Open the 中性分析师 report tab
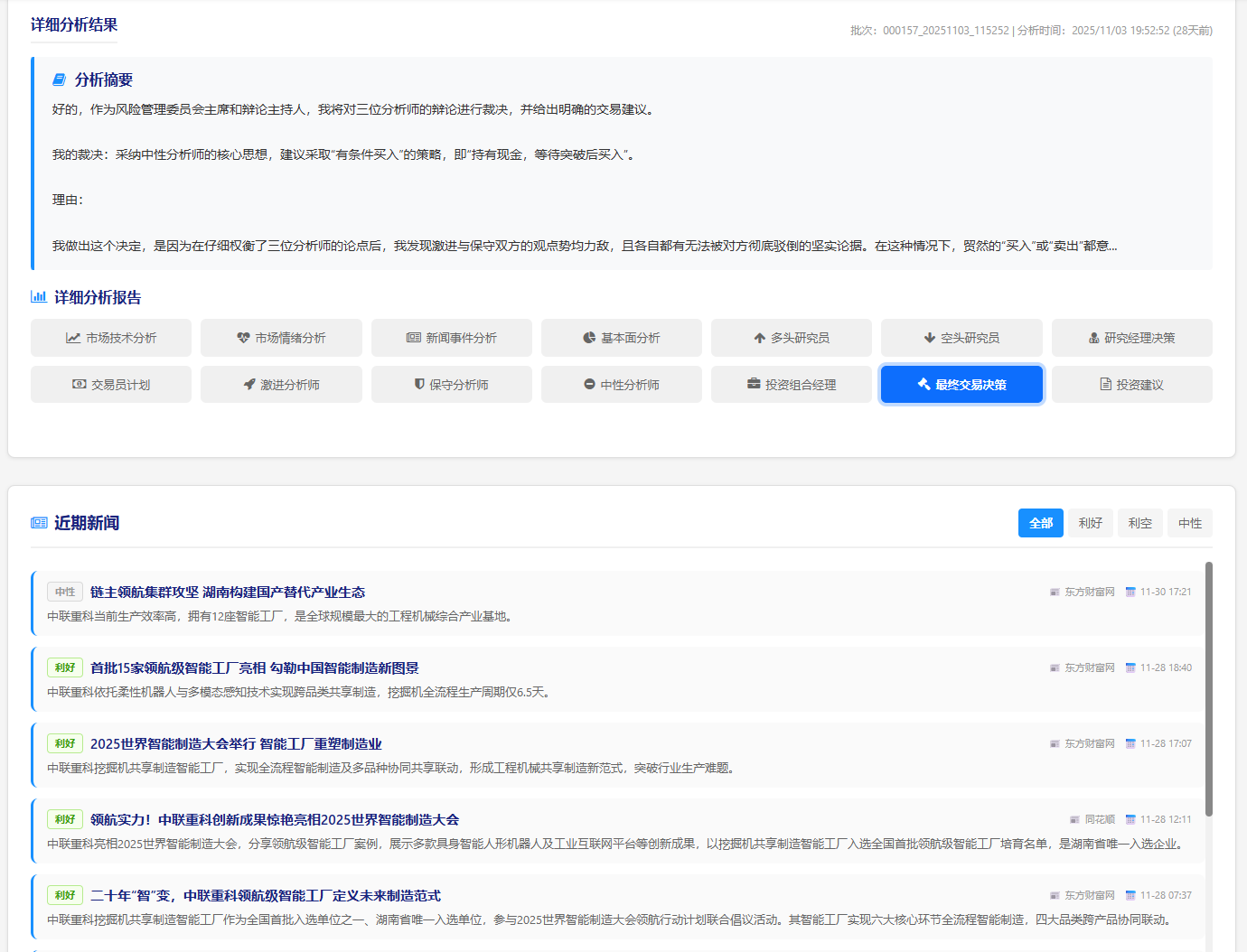This screenshot has height=952, width=1247. (622, 385)
